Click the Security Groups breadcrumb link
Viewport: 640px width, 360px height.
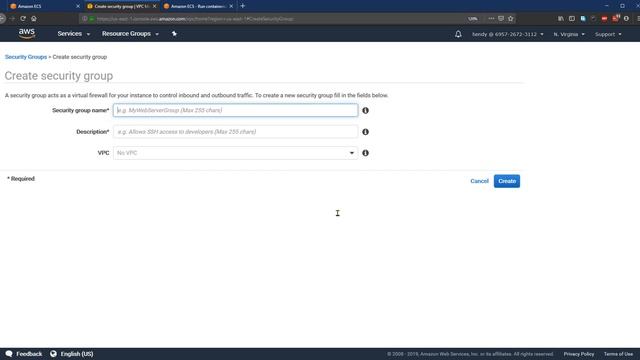point(26,57)
